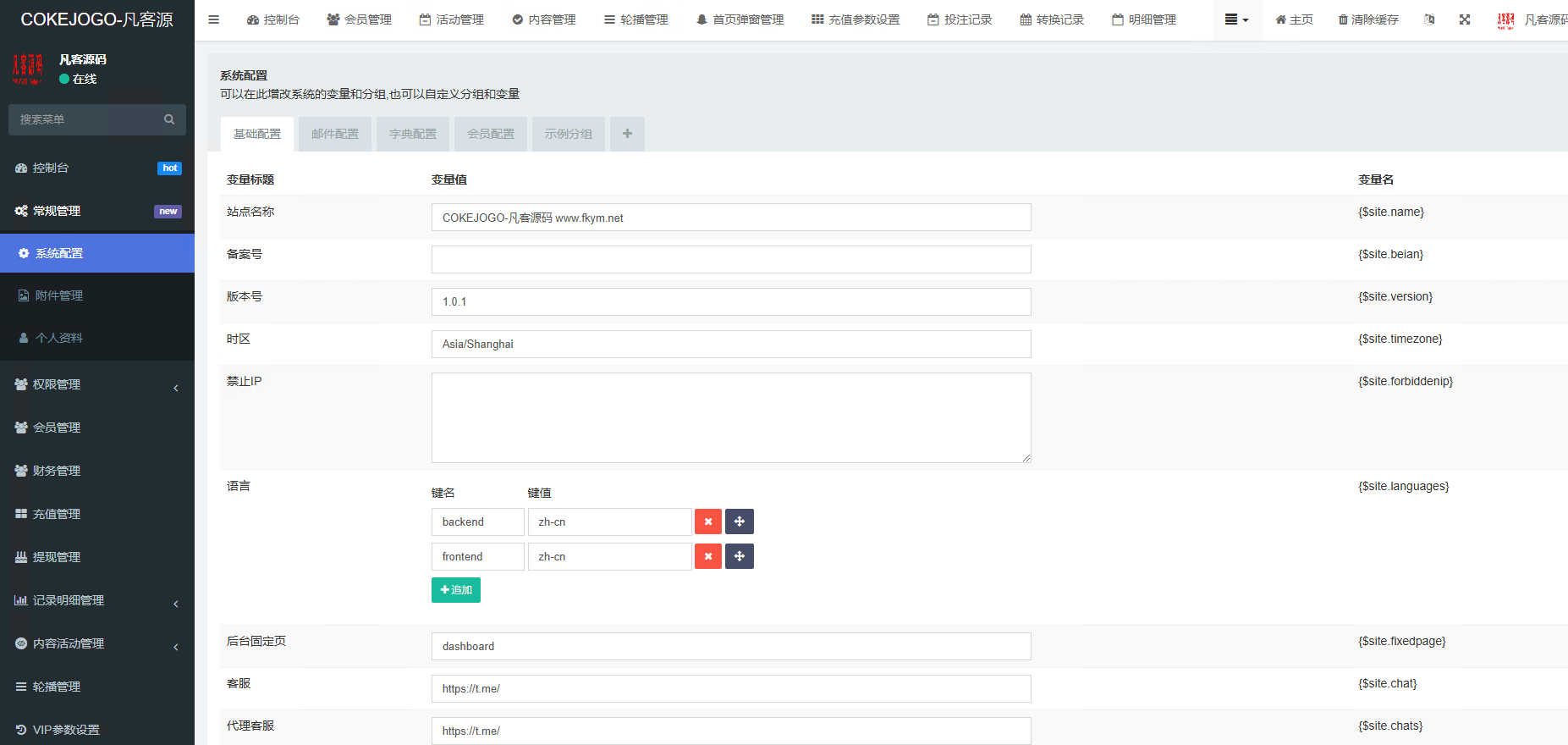
Task: Click the language switch icon in top bar
Action: coord(1428,19)
